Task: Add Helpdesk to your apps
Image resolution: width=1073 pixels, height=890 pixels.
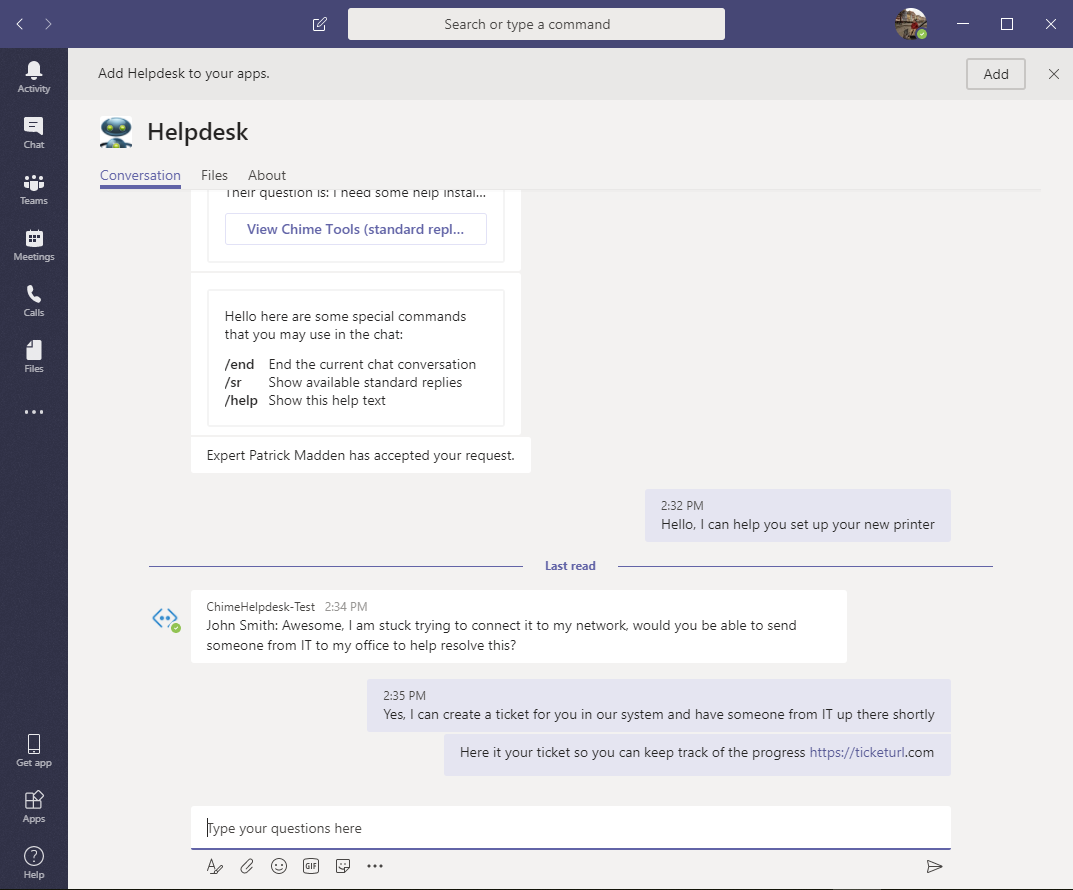Action: [996, 74]
